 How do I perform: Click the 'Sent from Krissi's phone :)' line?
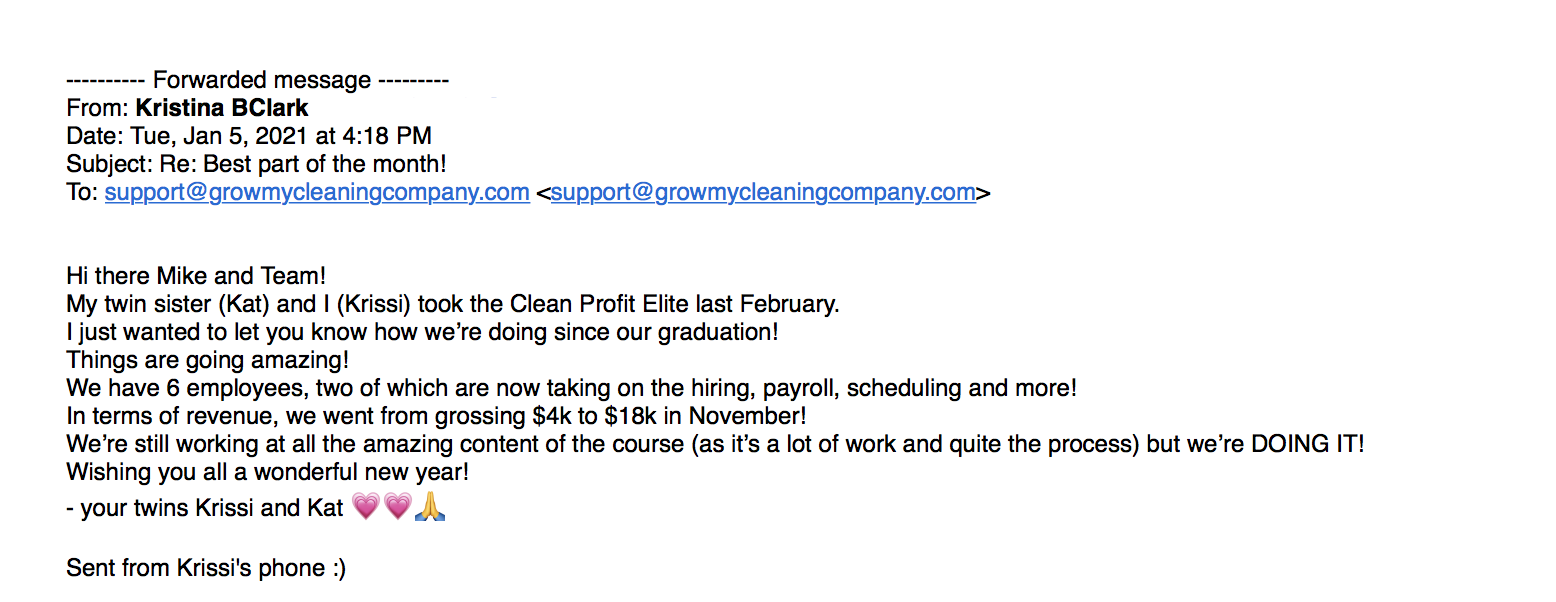[207, 568]
